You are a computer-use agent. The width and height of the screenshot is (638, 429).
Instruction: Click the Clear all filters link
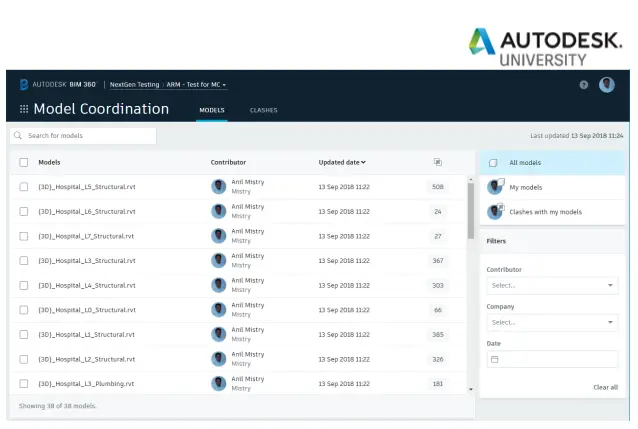point(605,387)
